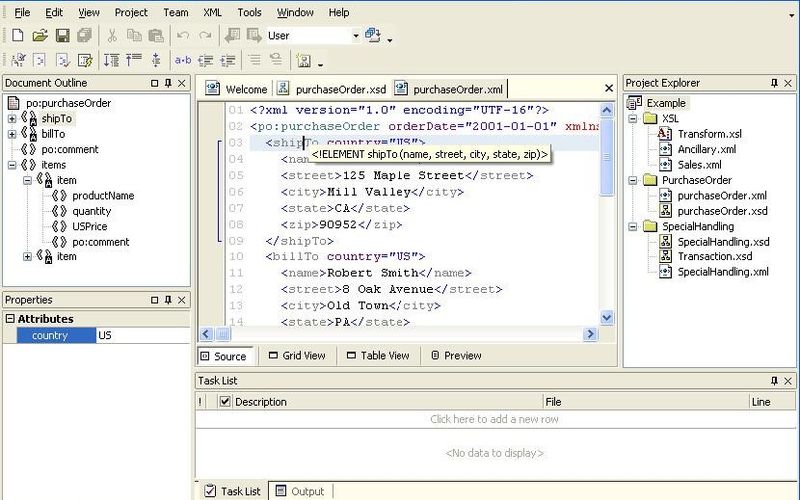Click 'Click here to add a new row'

(494, 419)
